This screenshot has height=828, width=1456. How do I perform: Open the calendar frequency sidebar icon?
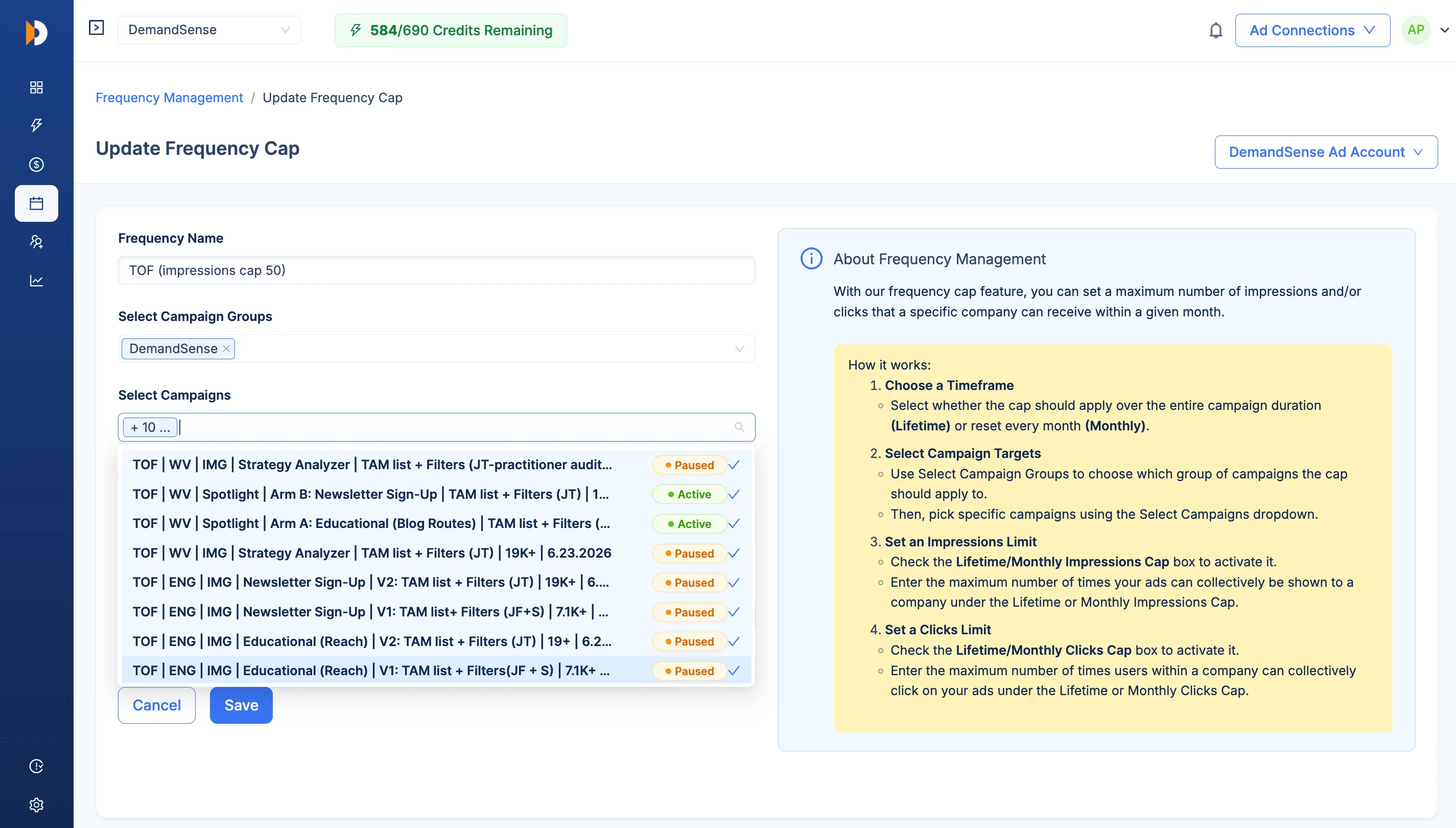point(36,203)
